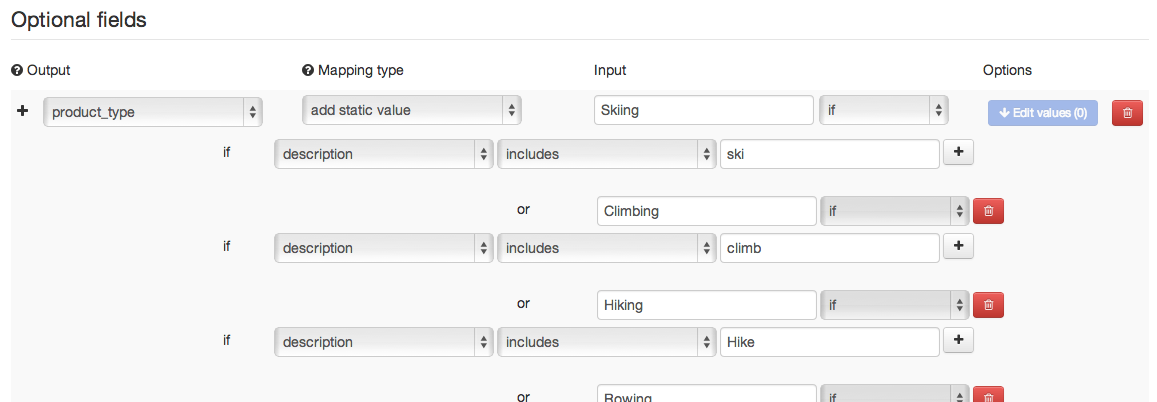Open the description dropdown for climb rule
Screen dimensions: 1157x402
click(384, 248)
